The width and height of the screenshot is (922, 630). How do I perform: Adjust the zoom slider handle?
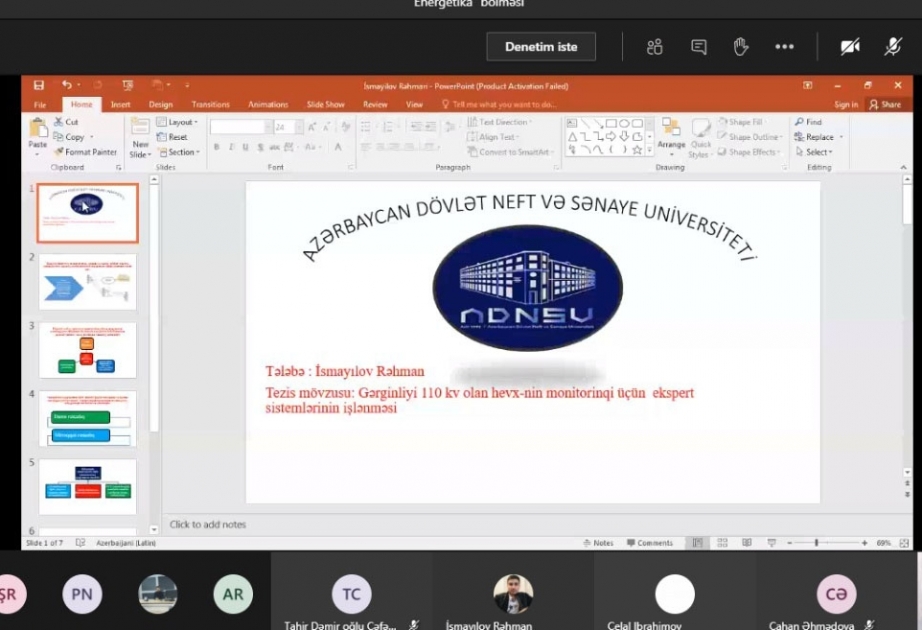tap(817, 543)
